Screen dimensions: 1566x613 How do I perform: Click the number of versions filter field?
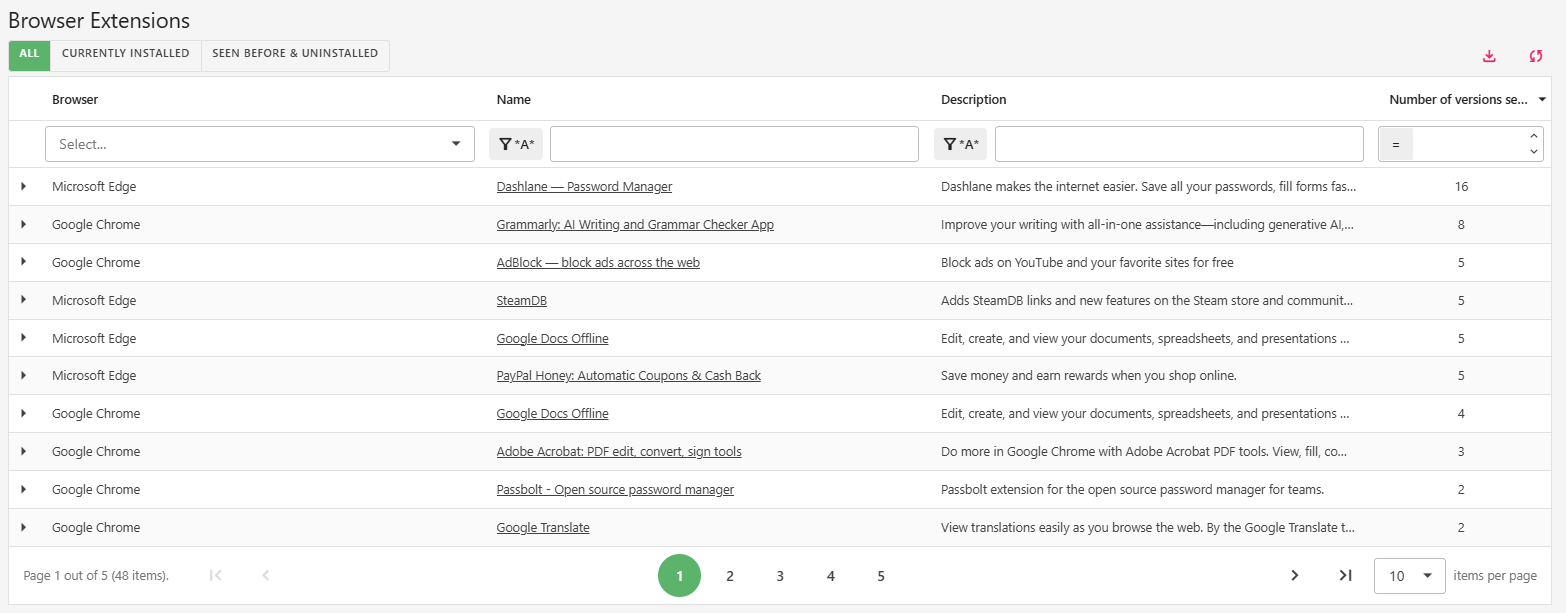click(x=1469, y=144)
